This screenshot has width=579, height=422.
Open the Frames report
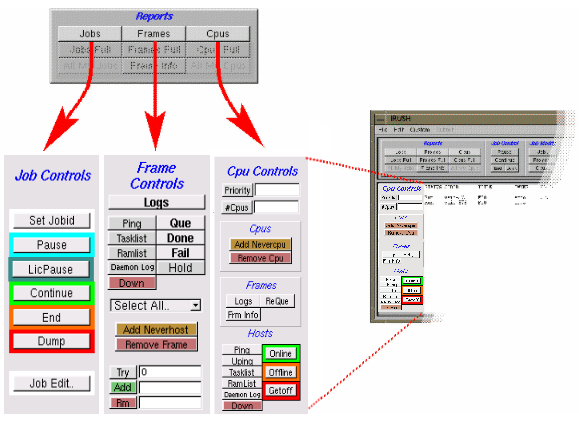154,34
